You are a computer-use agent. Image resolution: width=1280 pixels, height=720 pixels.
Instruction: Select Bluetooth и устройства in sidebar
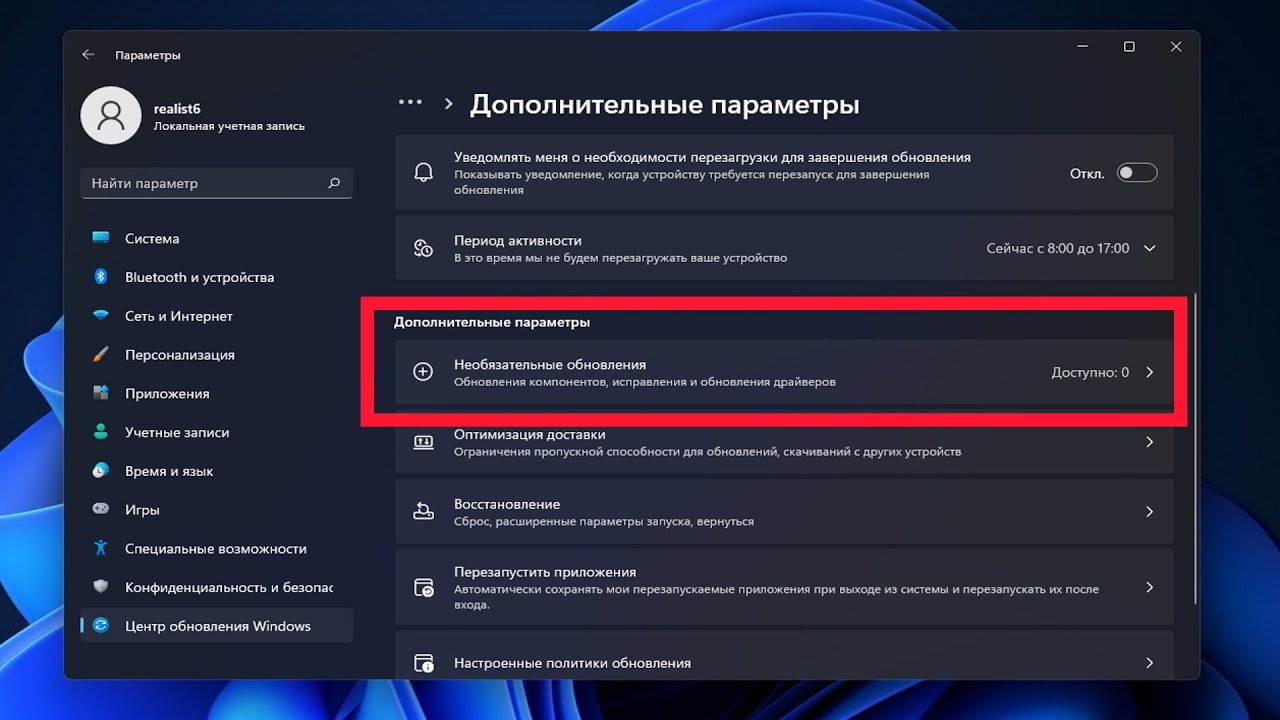point(216,277)
